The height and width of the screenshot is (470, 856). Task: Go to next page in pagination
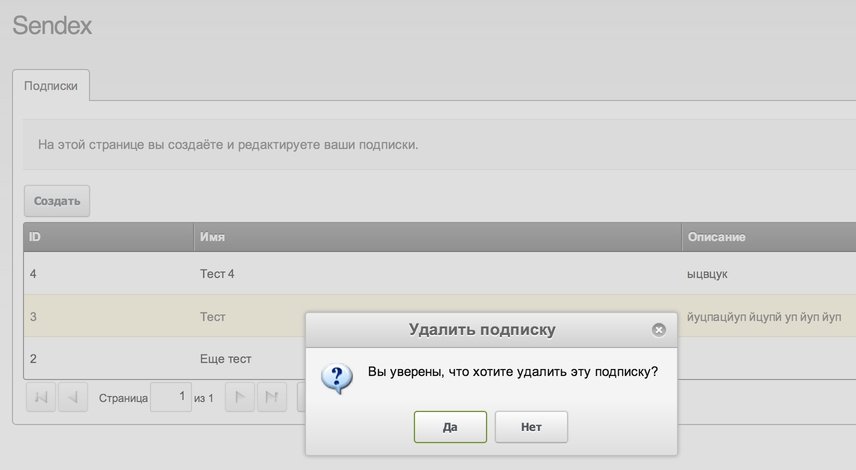[240, 398]
